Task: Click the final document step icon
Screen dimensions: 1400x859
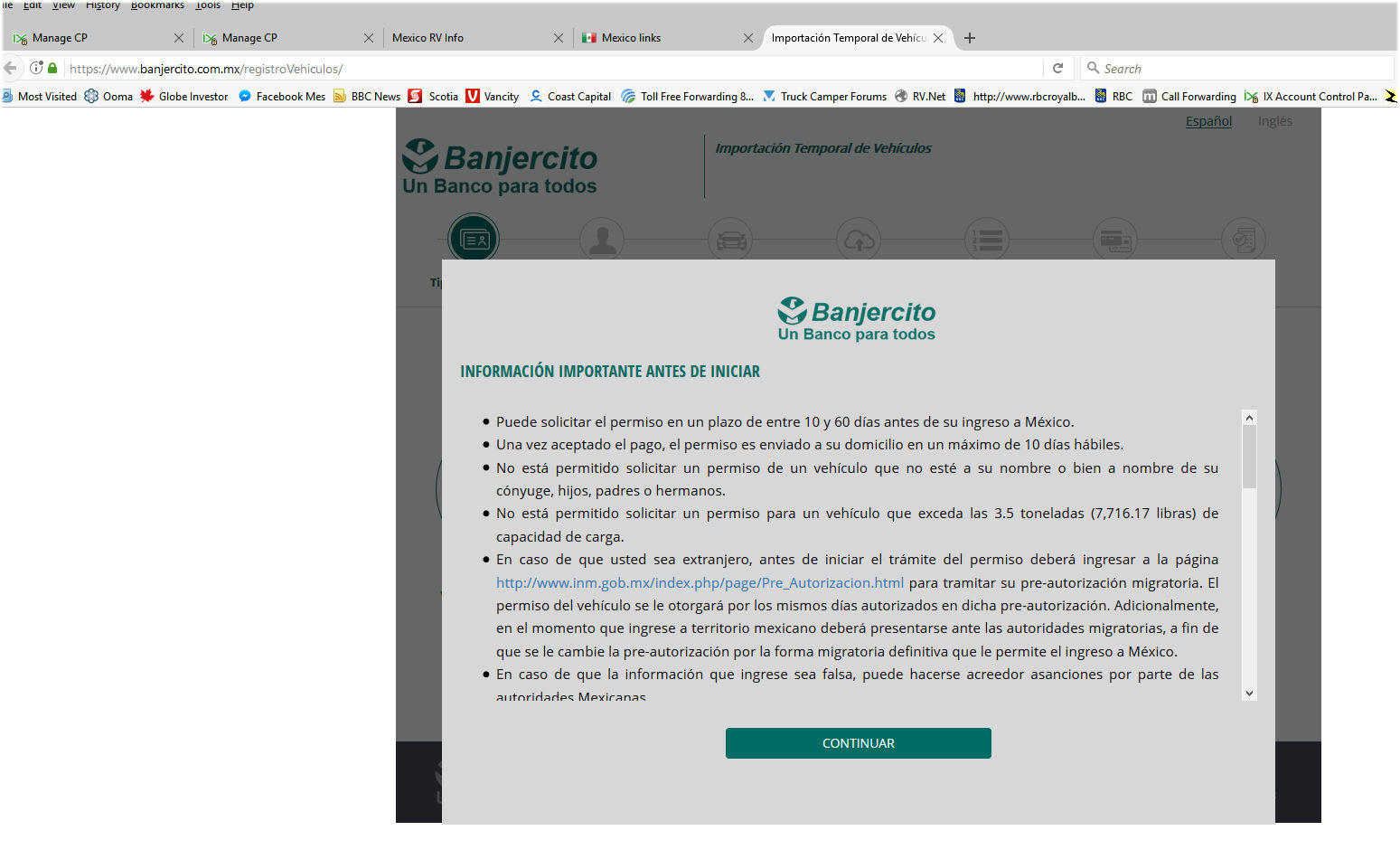Action: [1244, 240]
